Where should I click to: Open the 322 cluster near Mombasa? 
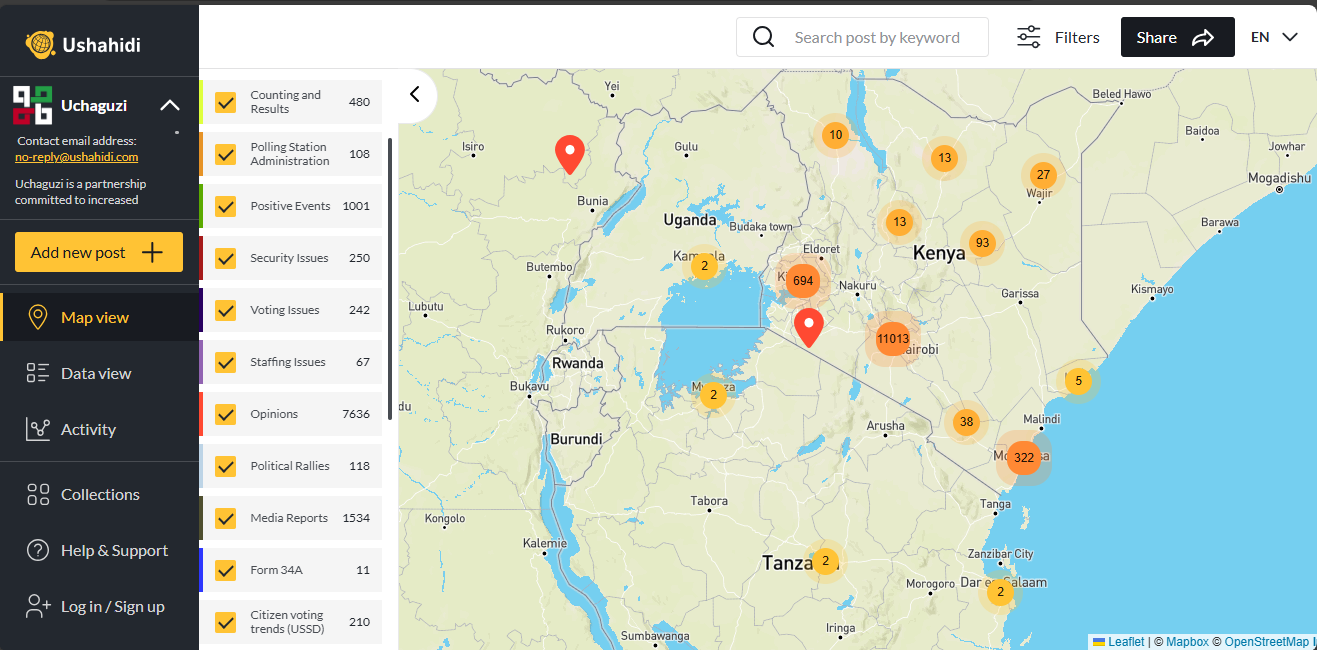[x=1024, y=458]
